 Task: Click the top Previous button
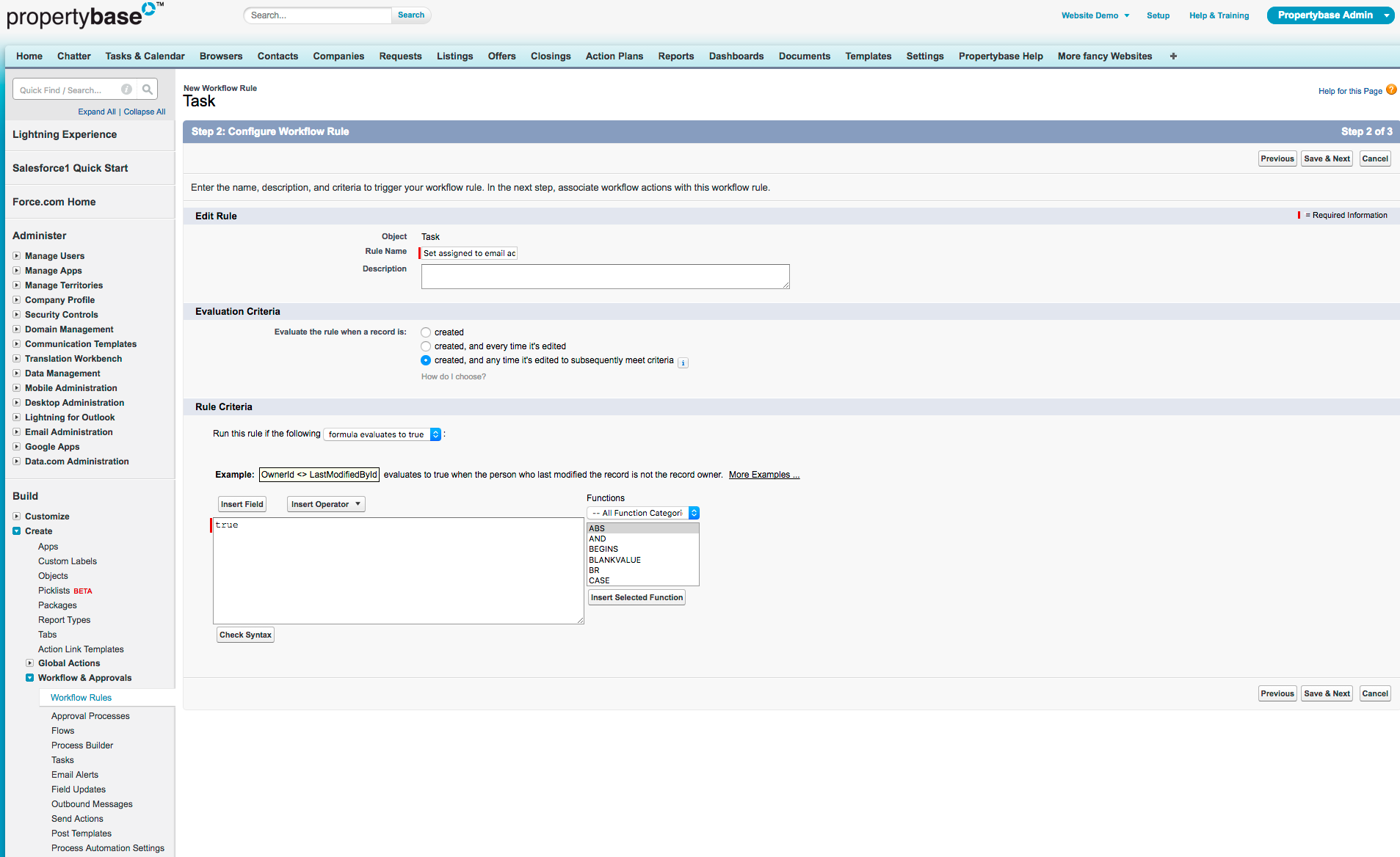(1277, 158)
